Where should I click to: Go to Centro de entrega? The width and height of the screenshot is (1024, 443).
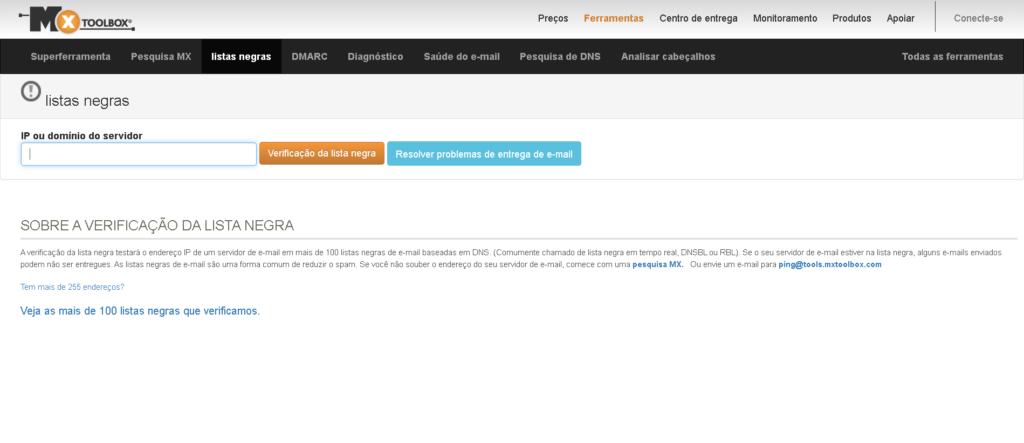pyautogui.click(x=698, y=18)
